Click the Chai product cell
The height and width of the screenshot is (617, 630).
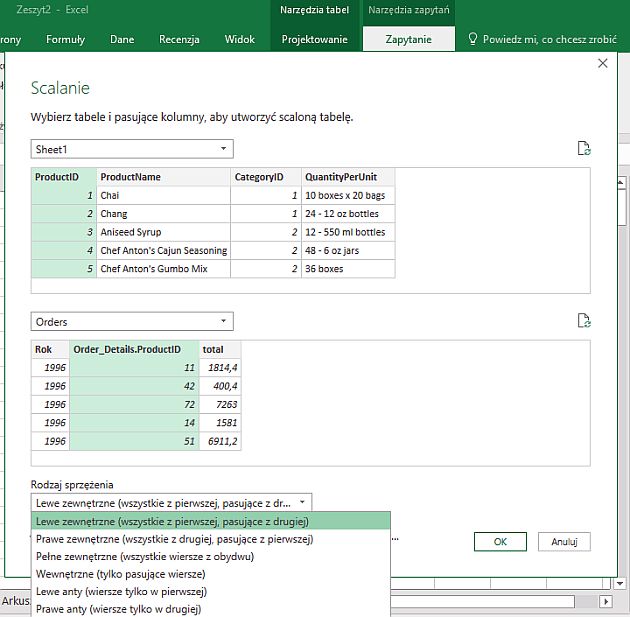[x=164, y=195]
